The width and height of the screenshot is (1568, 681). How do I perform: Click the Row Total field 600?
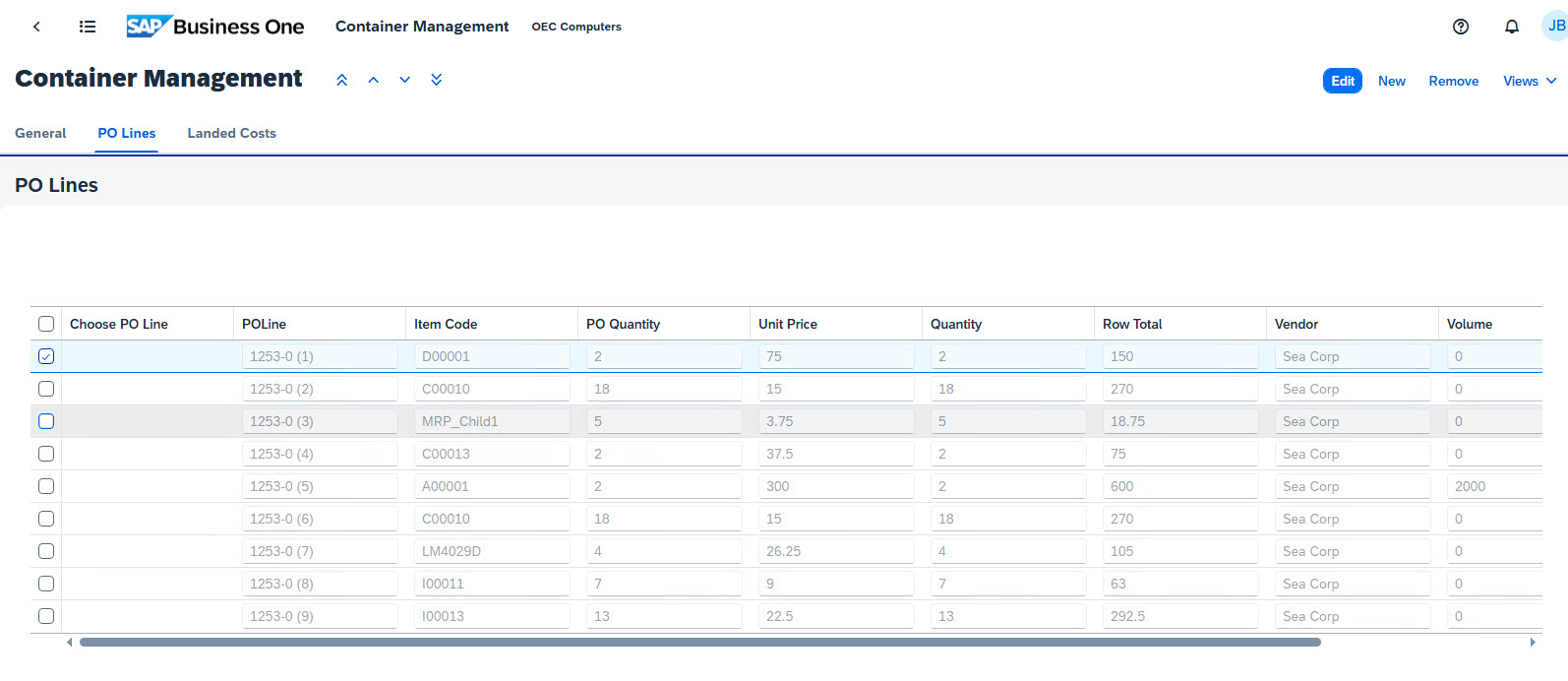1180,486
